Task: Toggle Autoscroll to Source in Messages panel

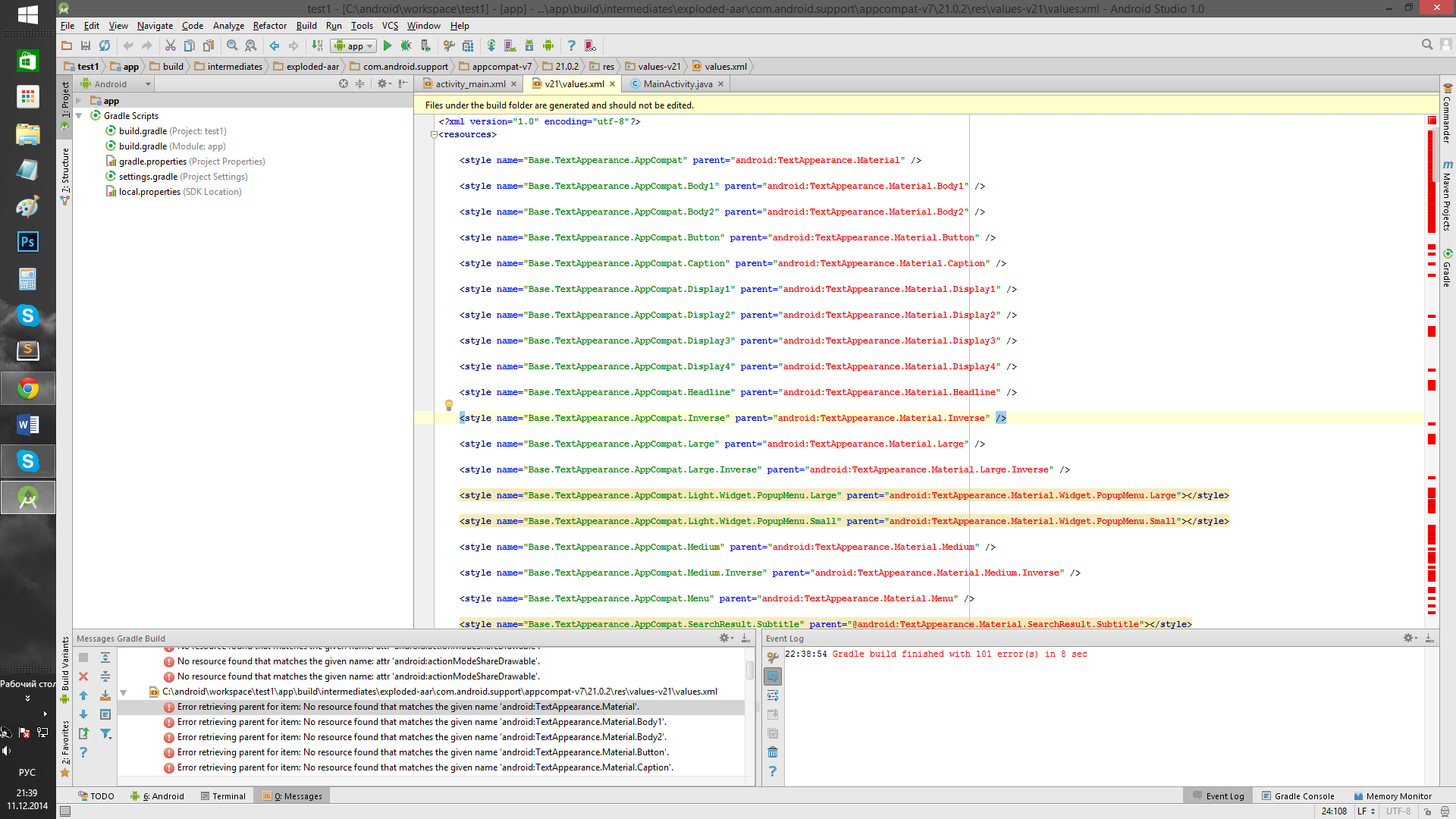Action: coord(105,695)
